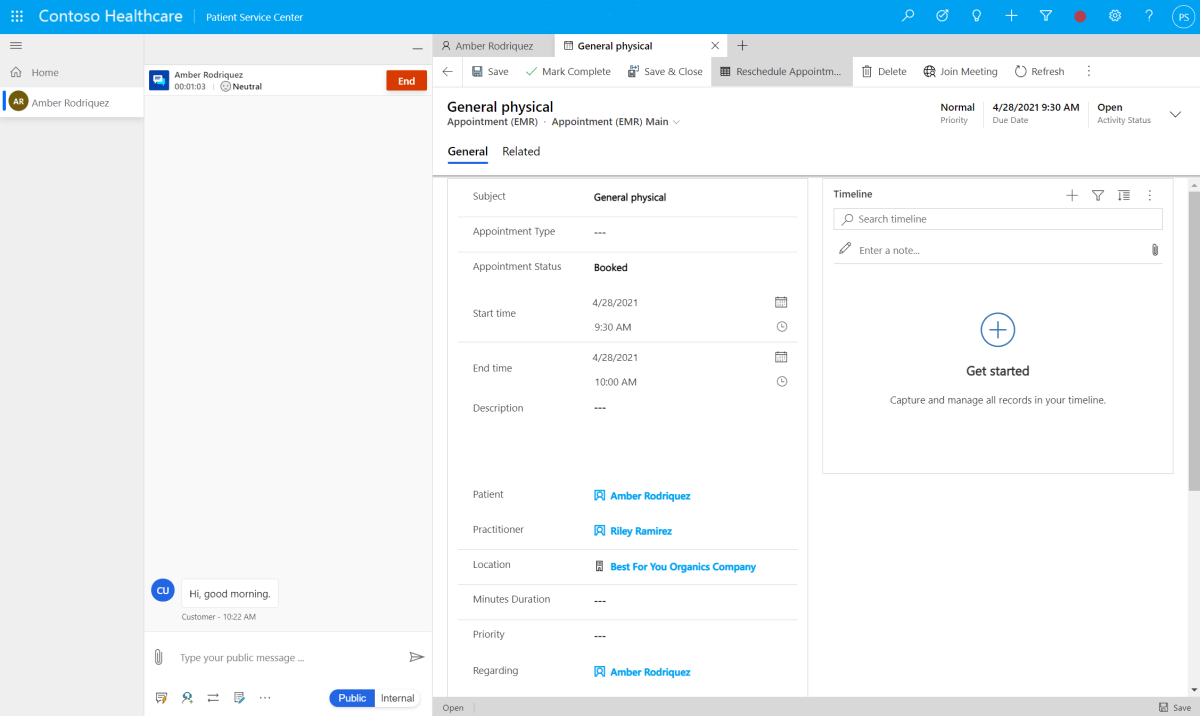
Task: Open End time clock picker
Action: (x=782, y=382)
